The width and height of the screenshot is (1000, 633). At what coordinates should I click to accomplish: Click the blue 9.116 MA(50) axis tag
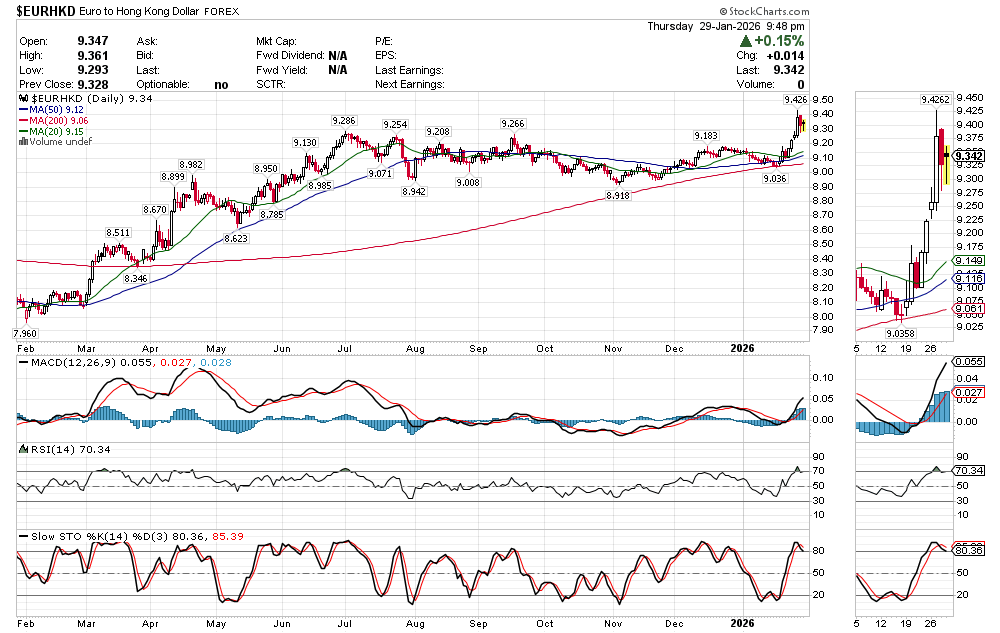click(x=968, y=278)
